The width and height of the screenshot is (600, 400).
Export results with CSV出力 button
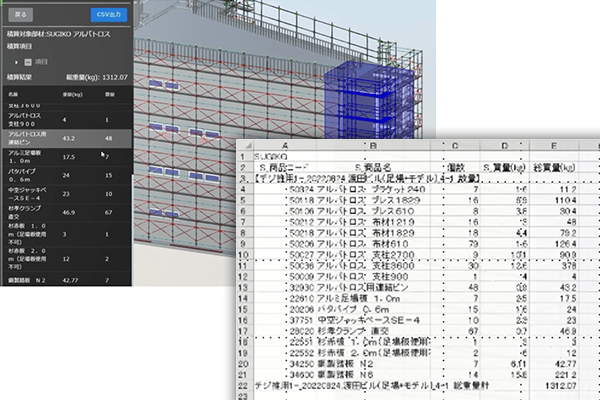[109, 15]
